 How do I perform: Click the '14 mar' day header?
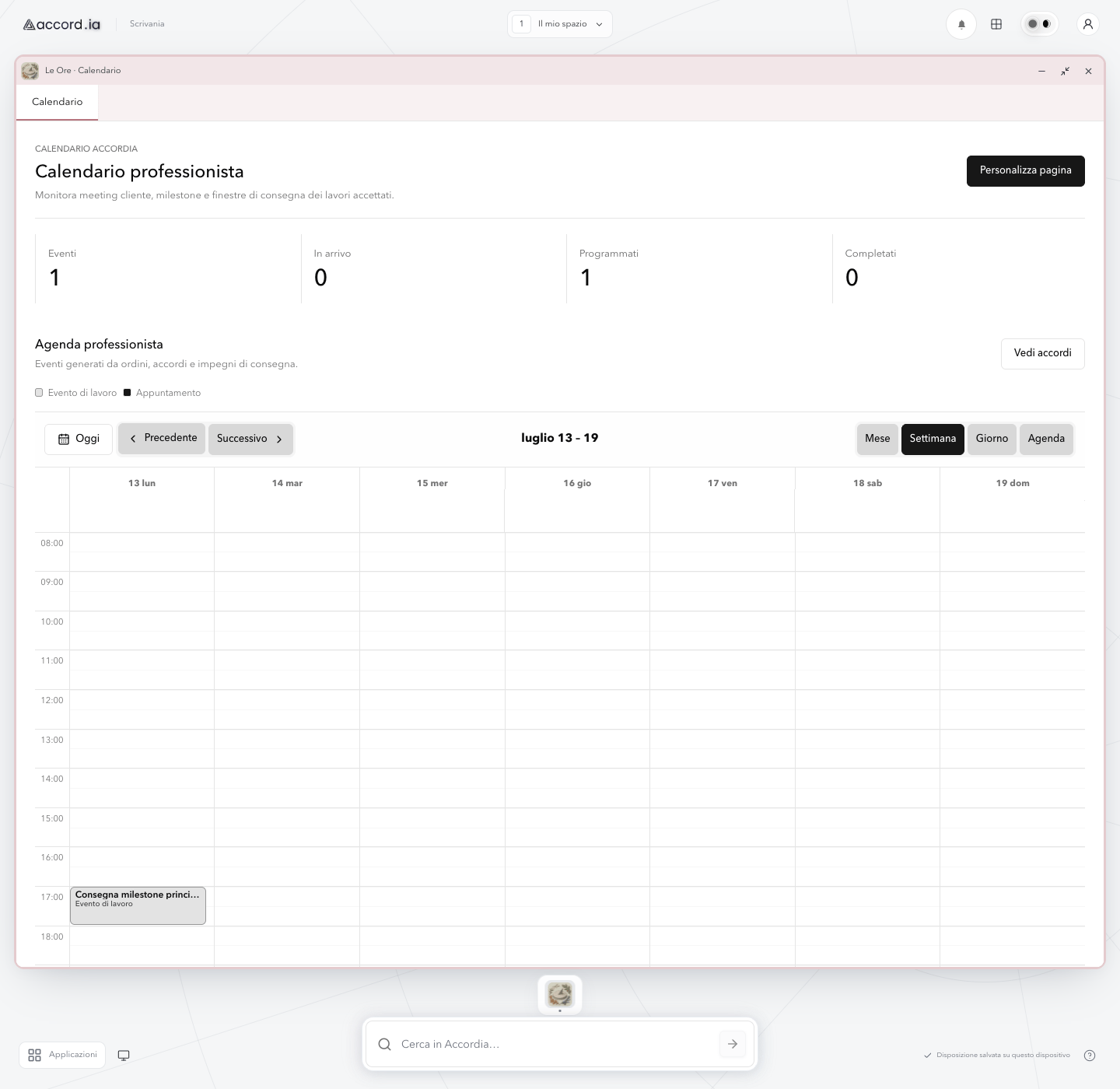point(287,483)
